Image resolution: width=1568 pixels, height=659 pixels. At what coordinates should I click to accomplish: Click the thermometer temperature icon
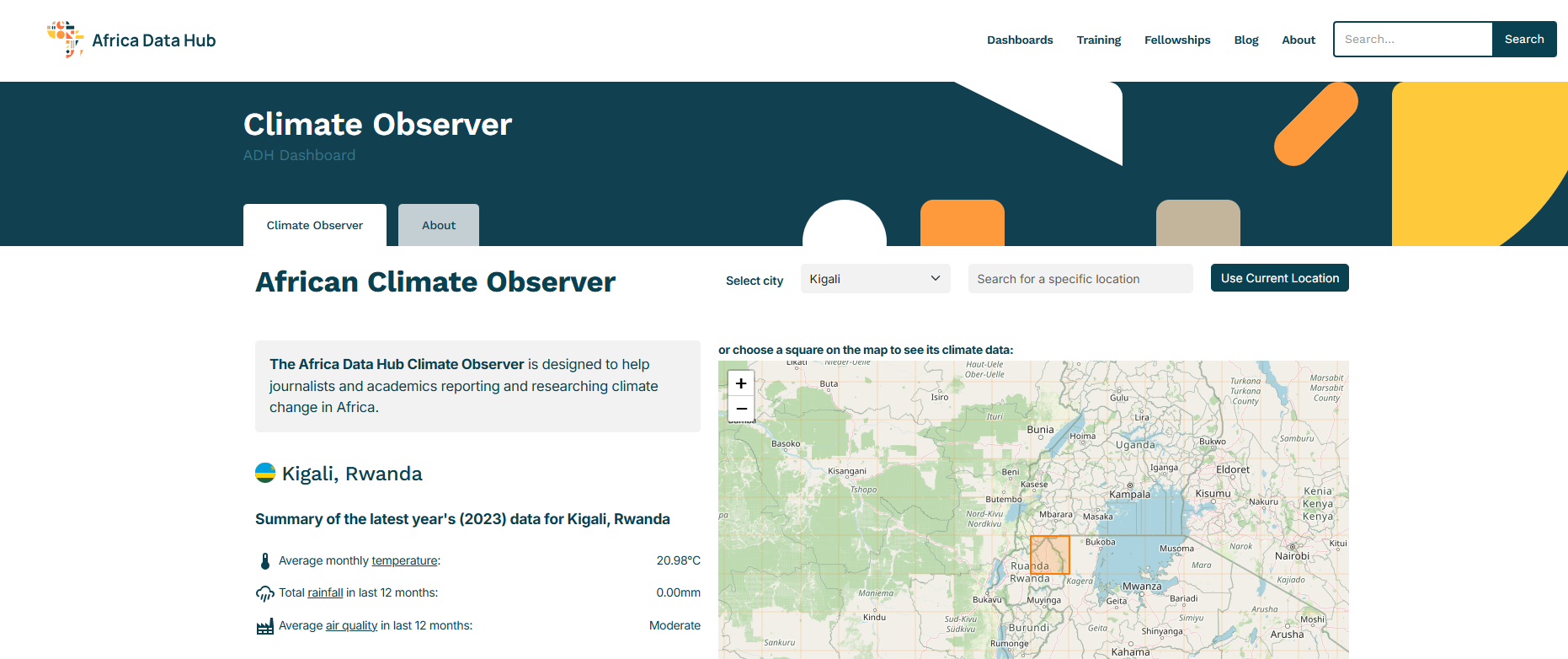click(x=265, y=561)
